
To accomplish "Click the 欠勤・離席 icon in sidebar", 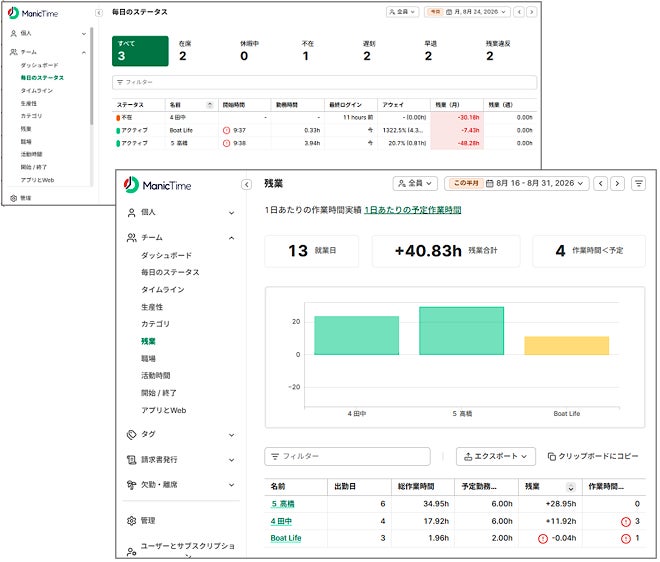I will pyautogui.click(x=131, y=485).
